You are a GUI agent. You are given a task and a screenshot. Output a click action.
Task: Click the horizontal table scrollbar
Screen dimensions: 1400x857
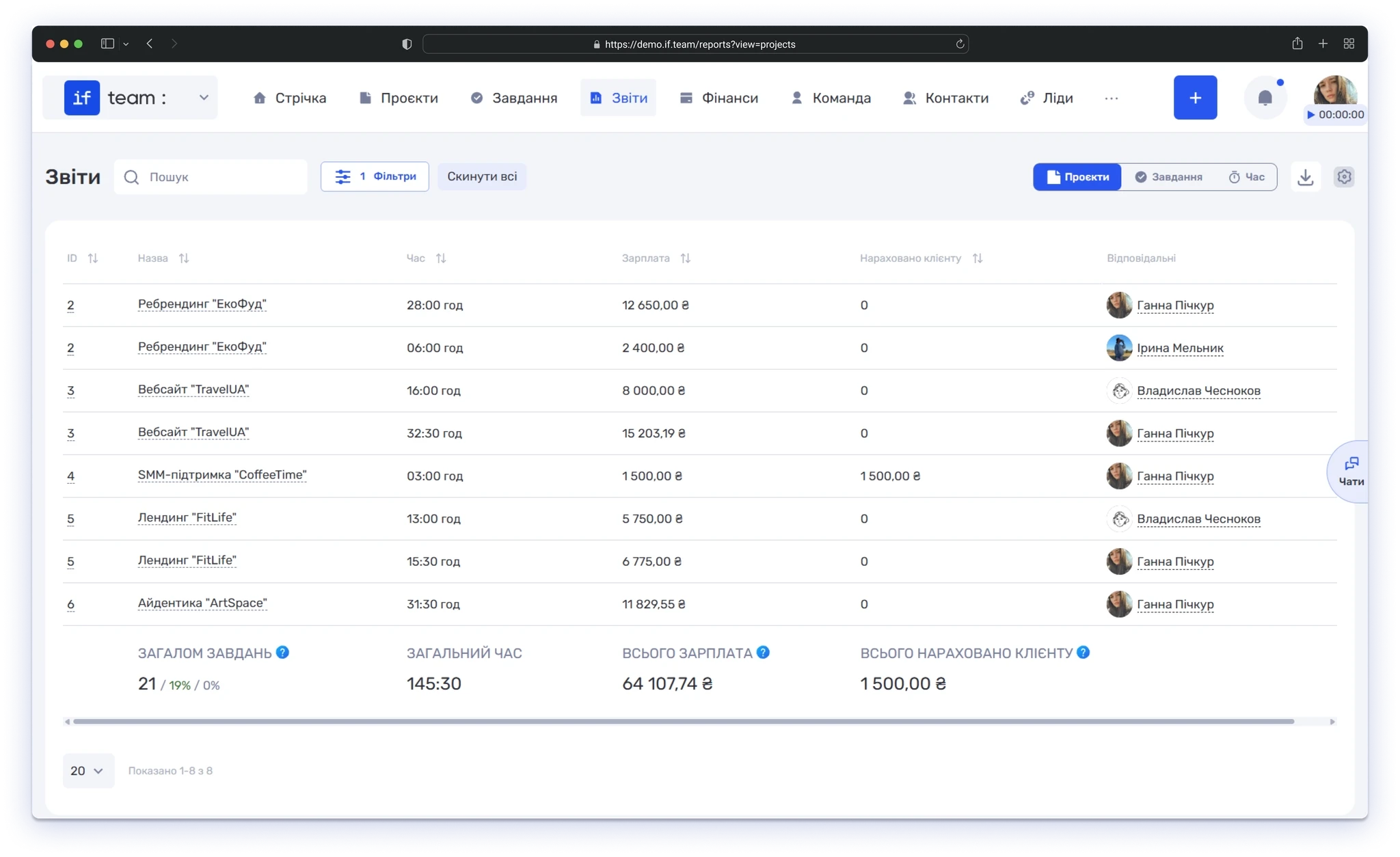(x=684, y=722)
